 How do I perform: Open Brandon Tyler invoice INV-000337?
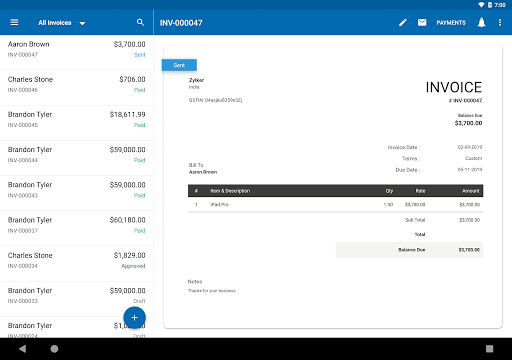pos(77,228)
